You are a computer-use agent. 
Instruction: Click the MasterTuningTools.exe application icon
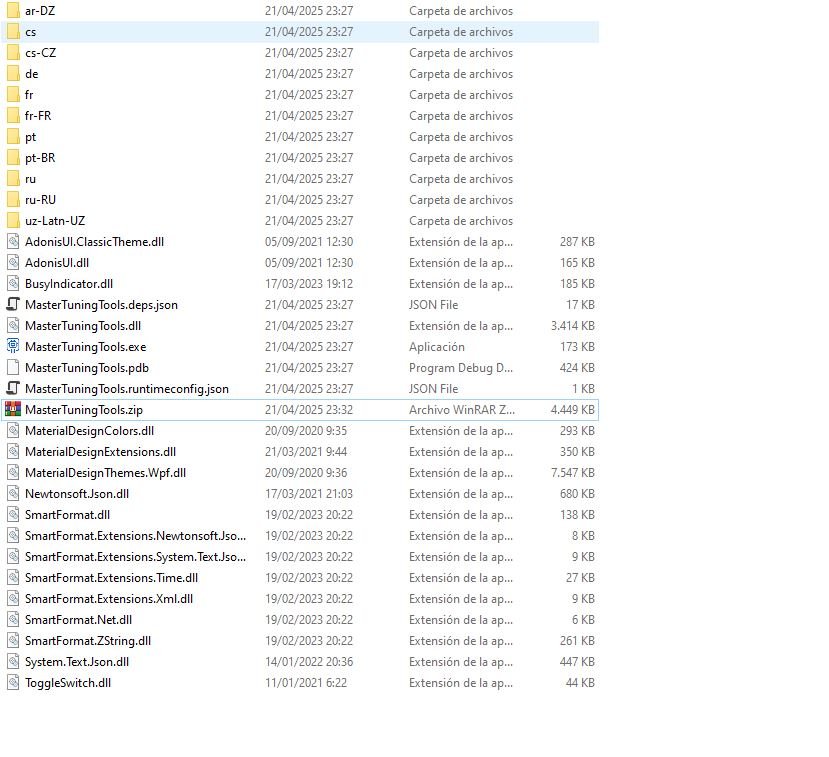coord(13,347)
